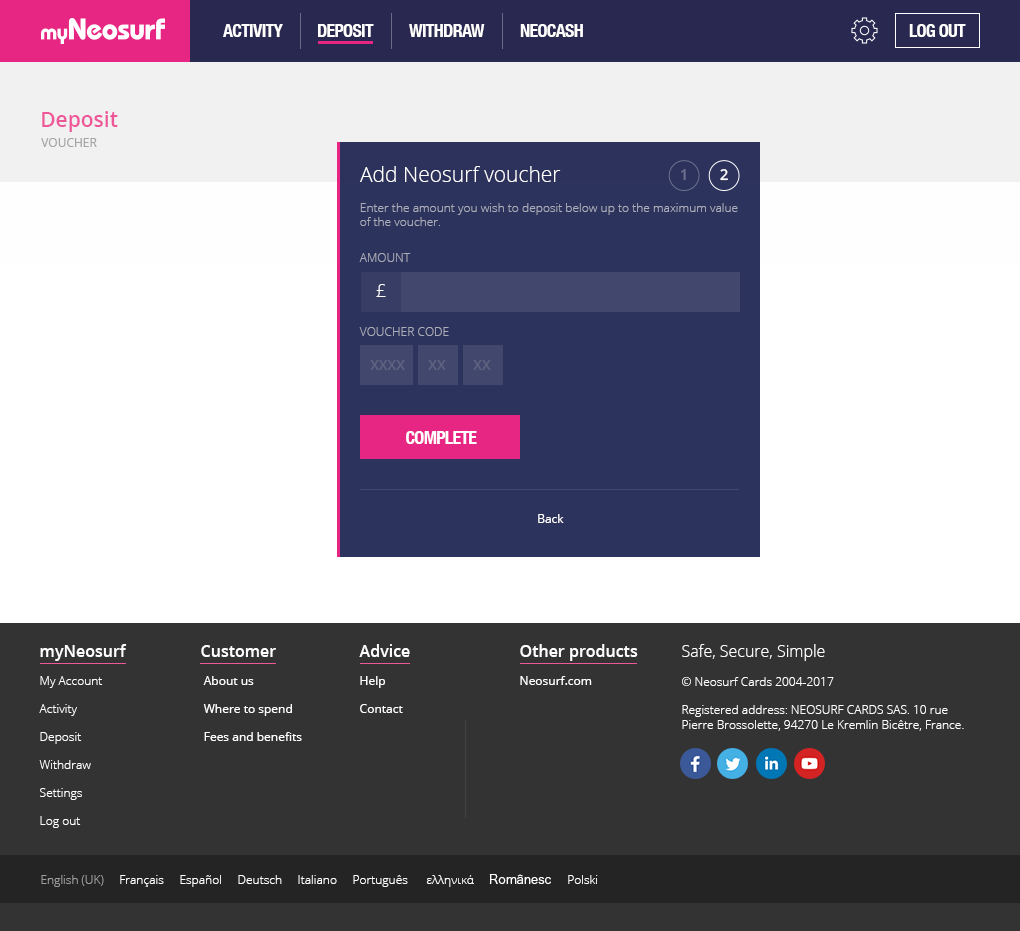Click Log out footer link
The image size is (1020, 931).
(60, 820)
